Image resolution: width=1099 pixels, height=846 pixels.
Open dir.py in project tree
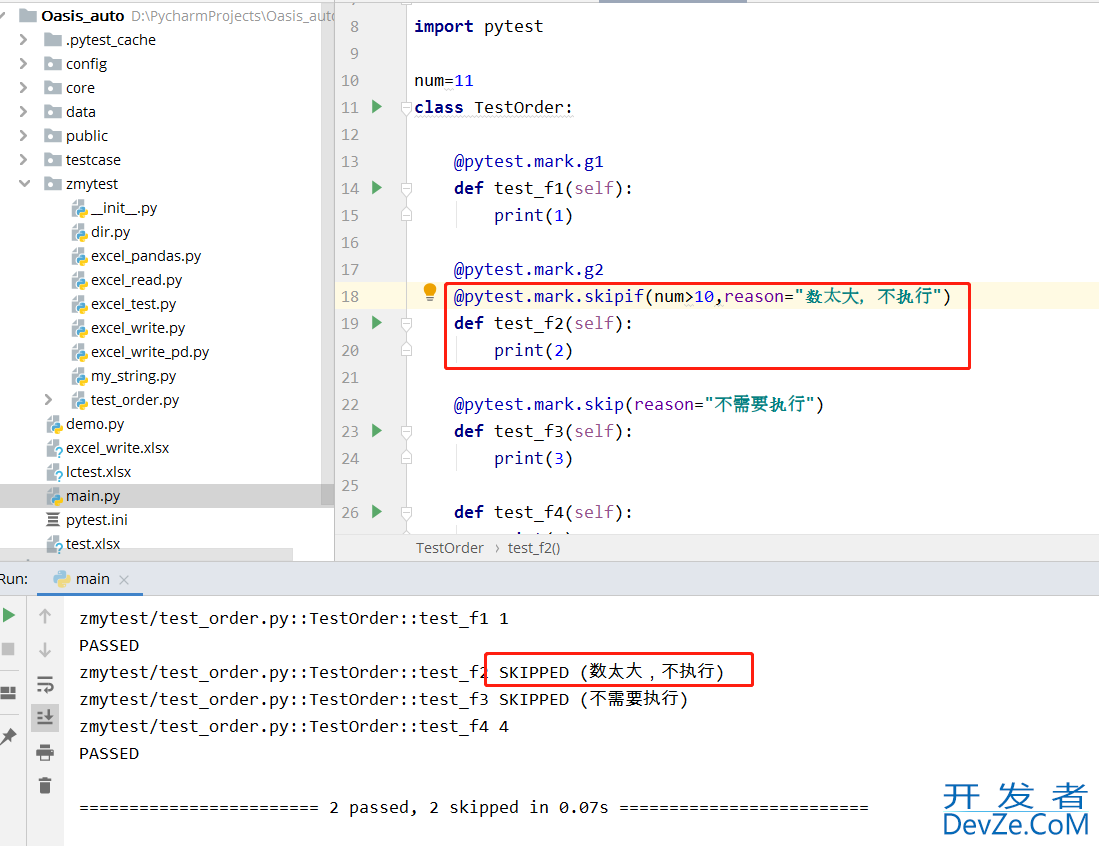pyautogui.click(x=111, y=232)
